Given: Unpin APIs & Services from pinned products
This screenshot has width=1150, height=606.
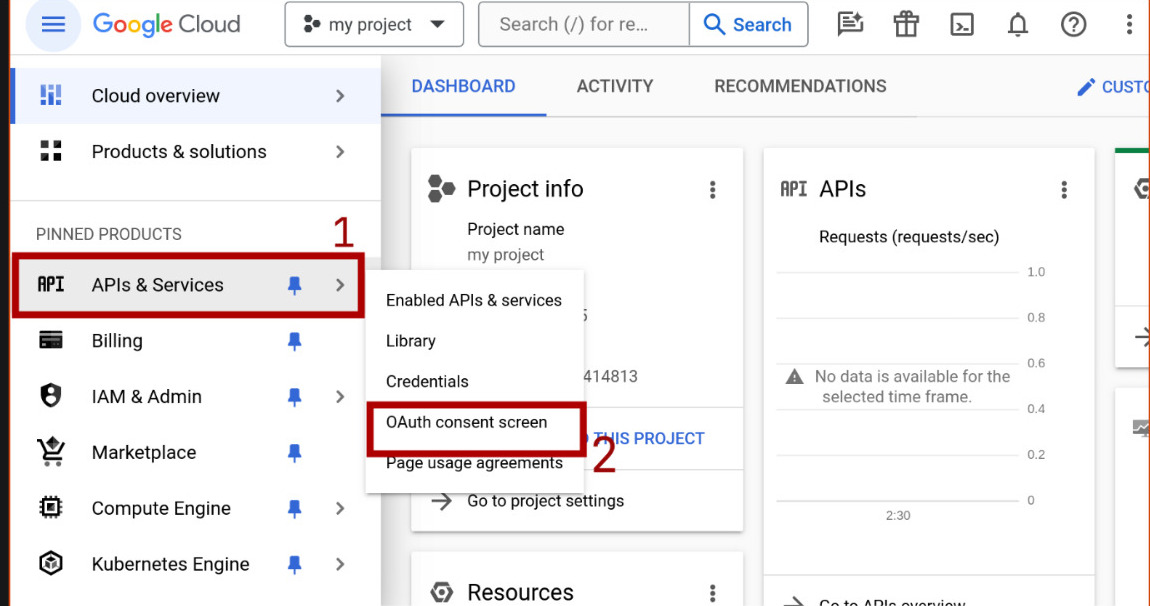Looking at the screenshot, I should click(x=294, y=285).
